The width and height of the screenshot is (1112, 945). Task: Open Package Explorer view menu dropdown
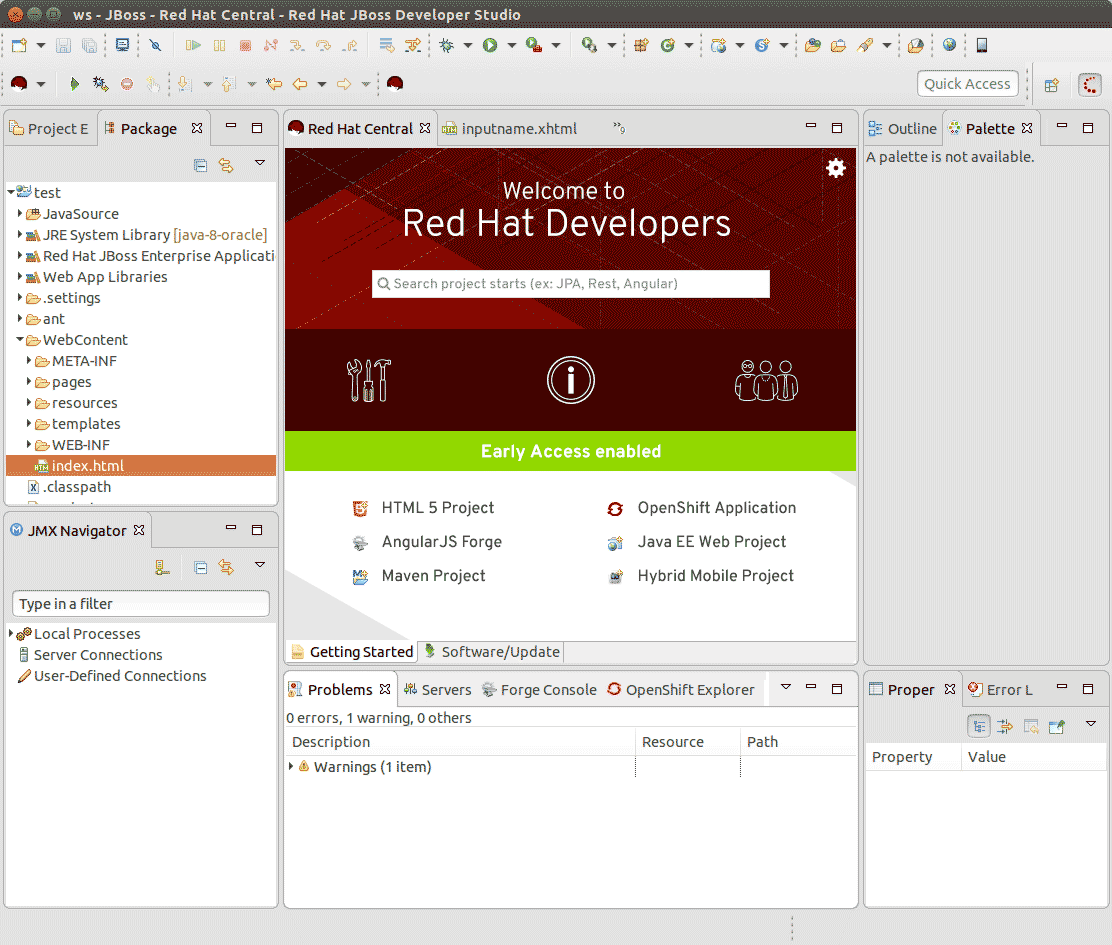(x=260, y=164)
